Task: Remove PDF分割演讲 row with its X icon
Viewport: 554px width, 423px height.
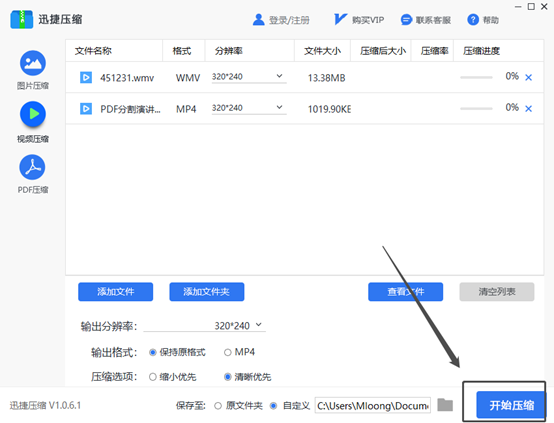Action: coord(529,108)
